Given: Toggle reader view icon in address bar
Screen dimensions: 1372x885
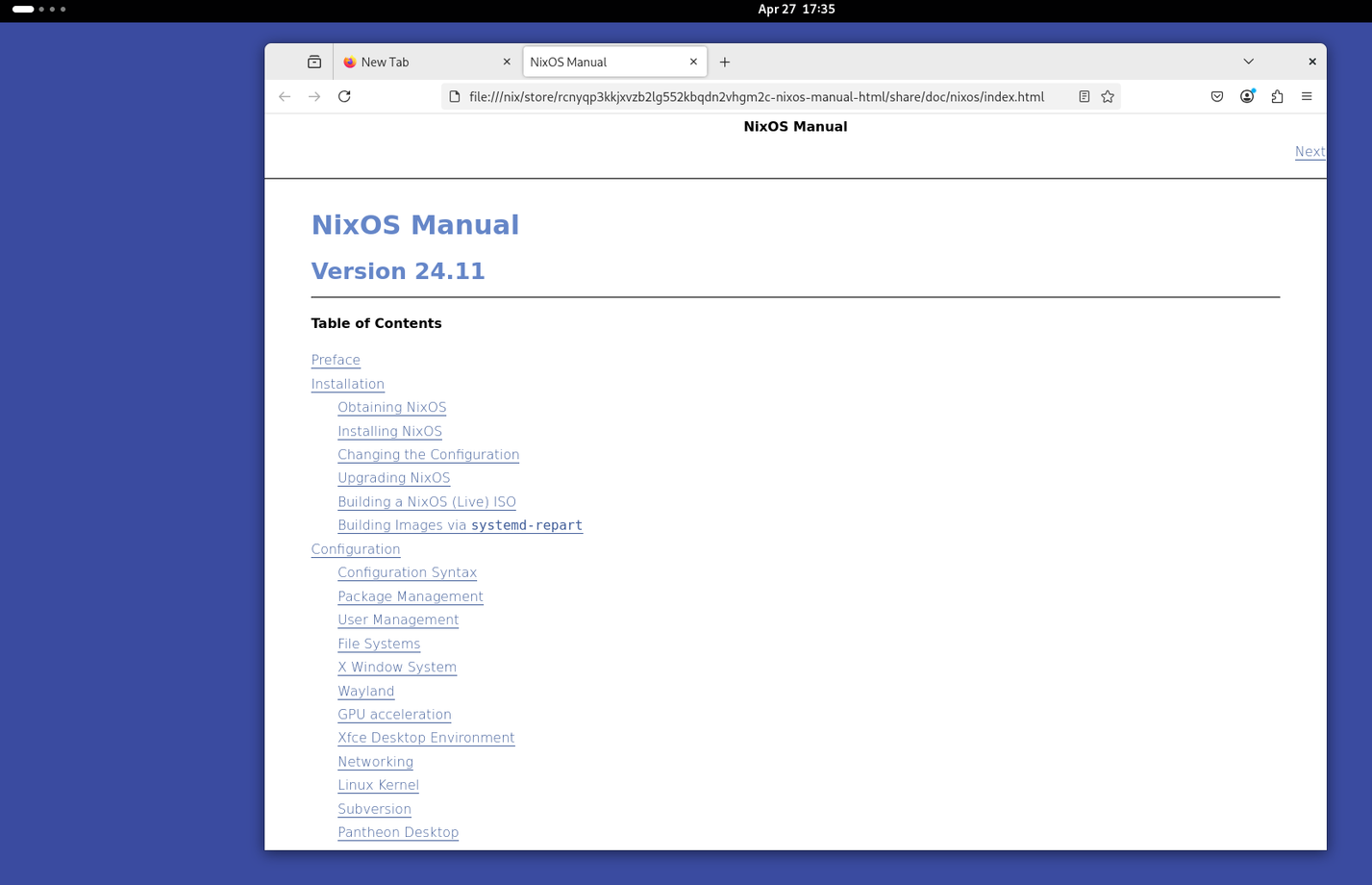Looking at the screenshot, I should coord(1084,96).
